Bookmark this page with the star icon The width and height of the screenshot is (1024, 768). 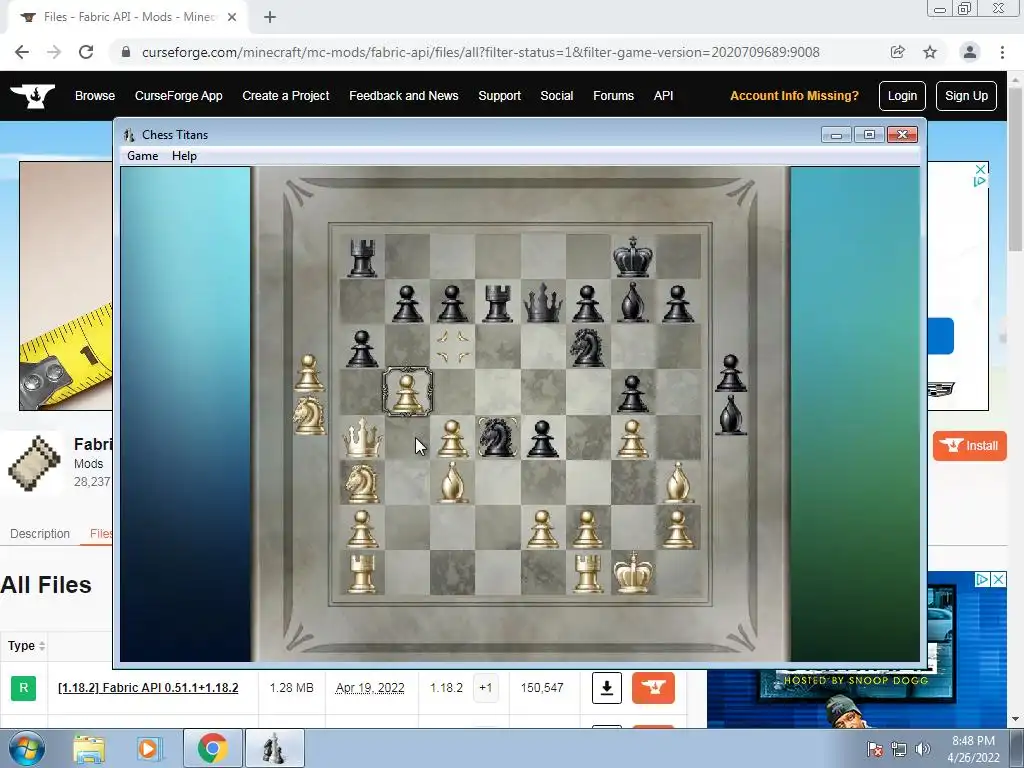(930, 52)
